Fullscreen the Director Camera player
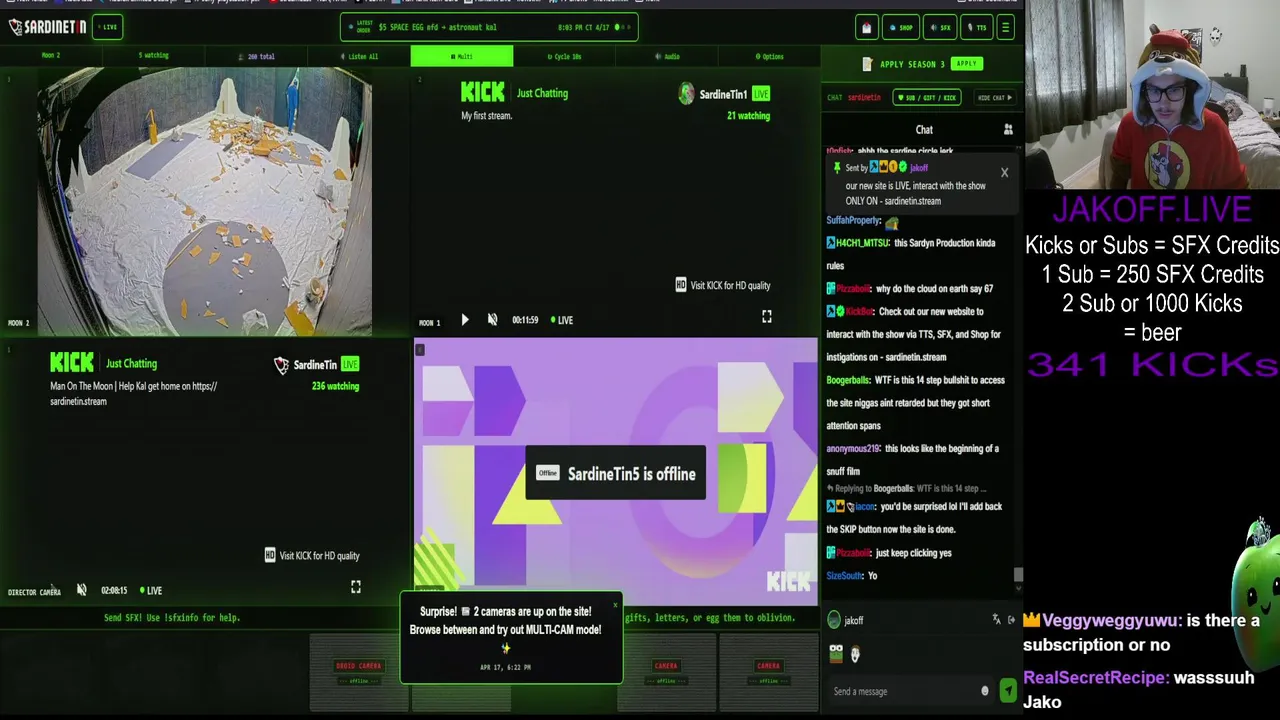The width and height of the screenshot is (1280, 720). 356,587
